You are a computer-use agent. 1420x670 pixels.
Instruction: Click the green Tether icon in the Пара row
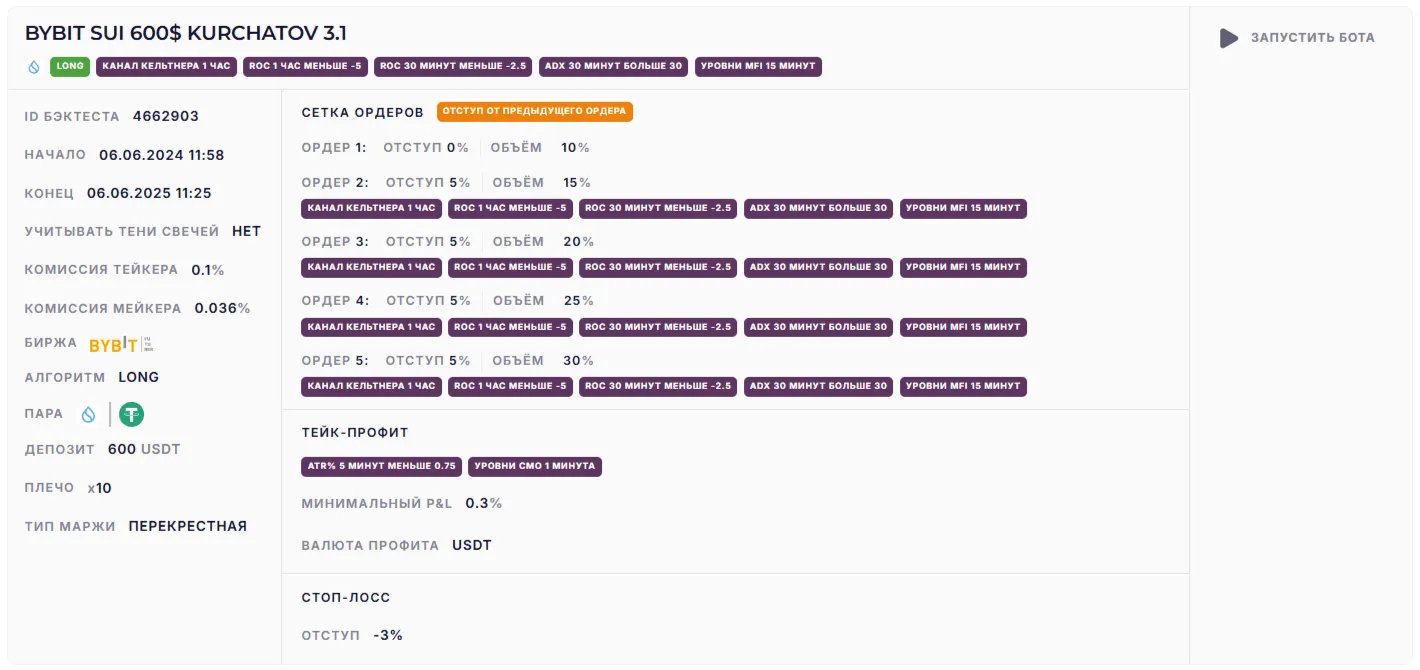tap(131, 414)
